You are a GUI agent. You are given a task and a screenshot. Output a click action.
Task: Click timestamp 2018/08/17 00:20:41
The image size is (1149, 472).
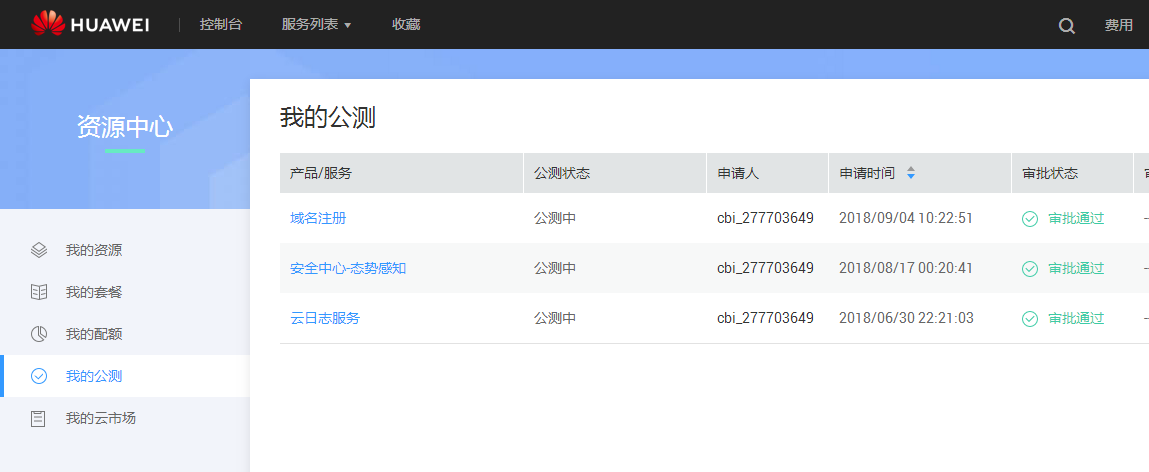[906, 268]
